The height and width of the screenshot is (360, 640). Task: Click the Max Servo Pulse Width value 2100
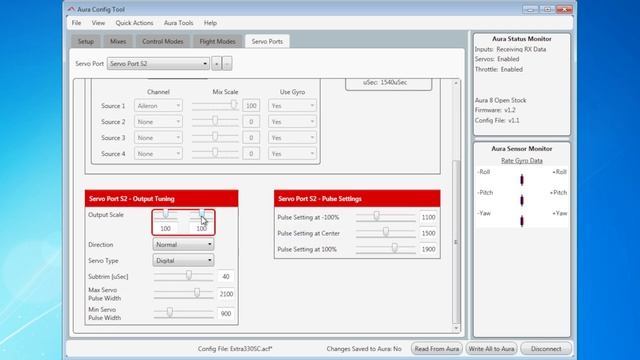point(226,294)
